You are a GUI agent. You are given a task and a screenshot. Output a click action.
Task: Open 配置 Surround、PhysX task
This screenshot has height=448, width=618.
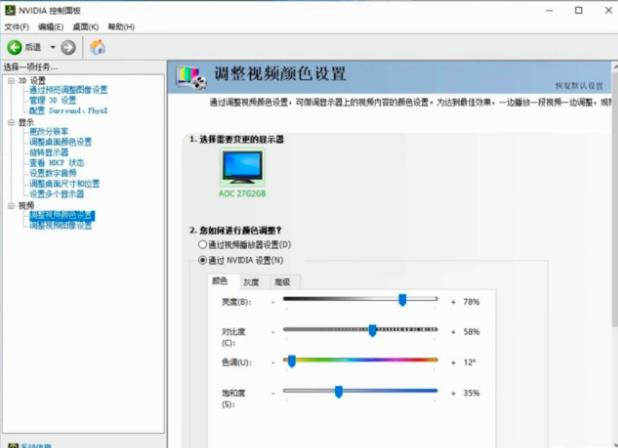click(x=68, y=110)
